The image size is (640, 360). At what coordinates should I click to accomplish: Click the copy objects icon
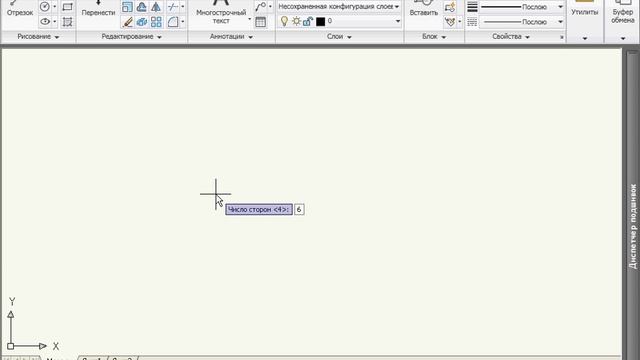click(x=142, y=22)
